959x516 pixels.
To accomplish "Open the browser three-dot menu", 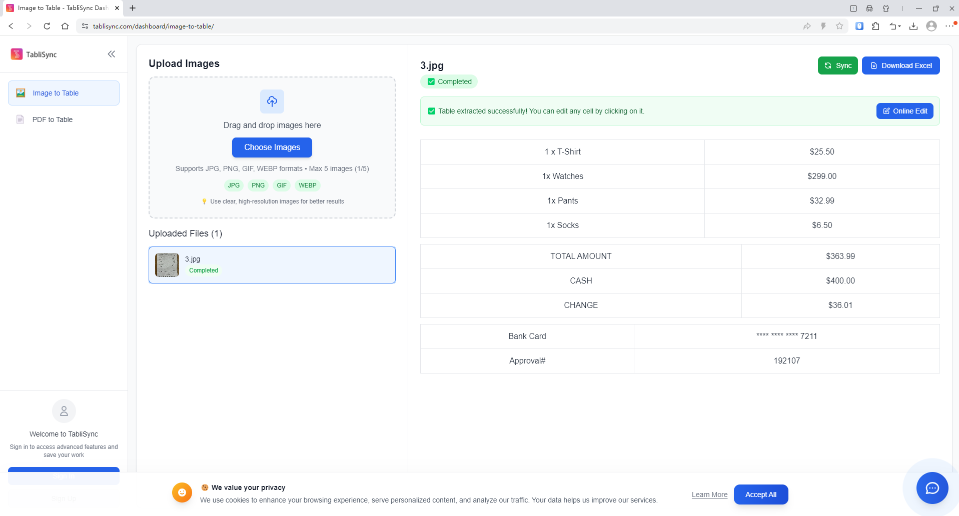I will click(x=949, y=26).
